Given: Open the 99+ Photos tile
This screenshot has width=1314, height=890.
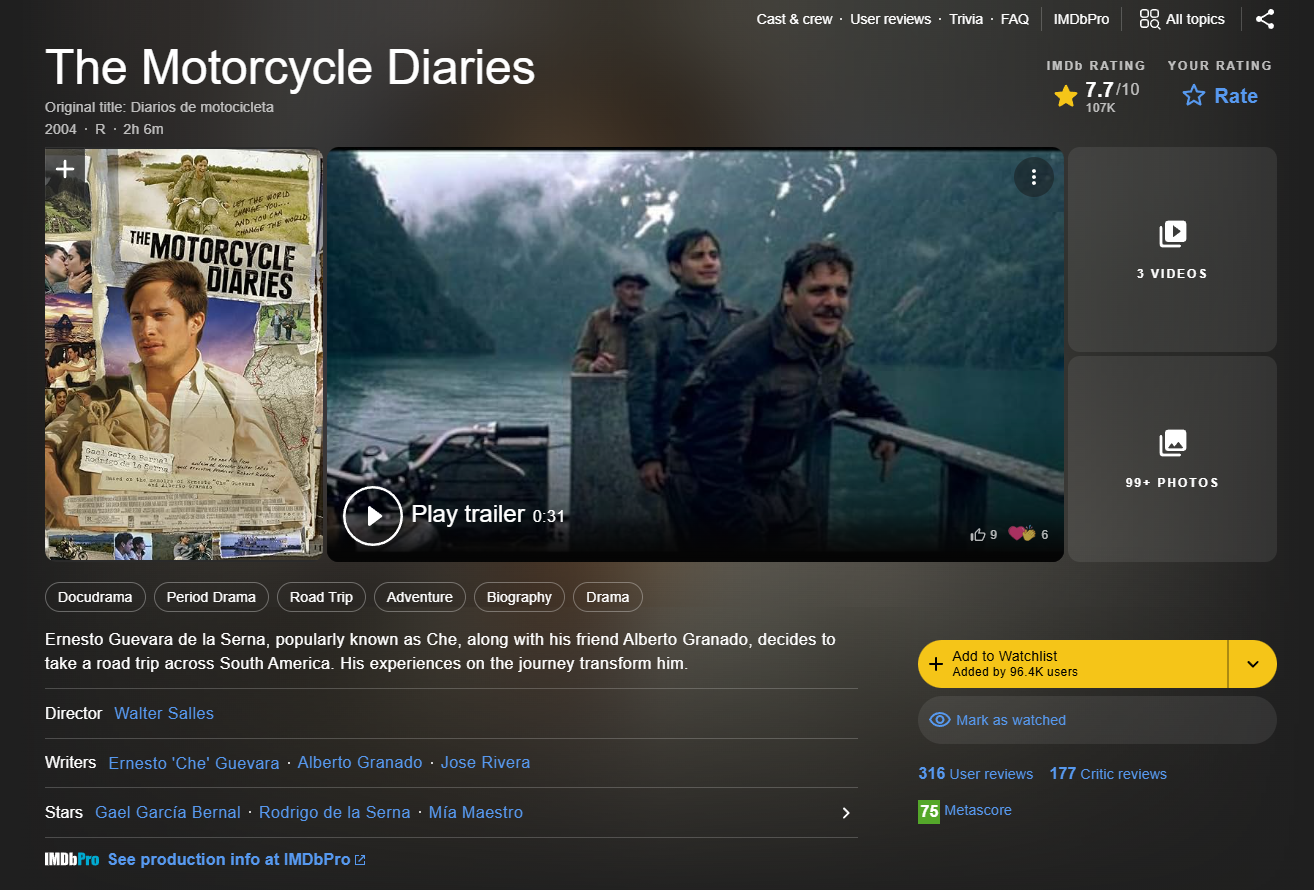Looking at the screenshot, I should 1172,459.
